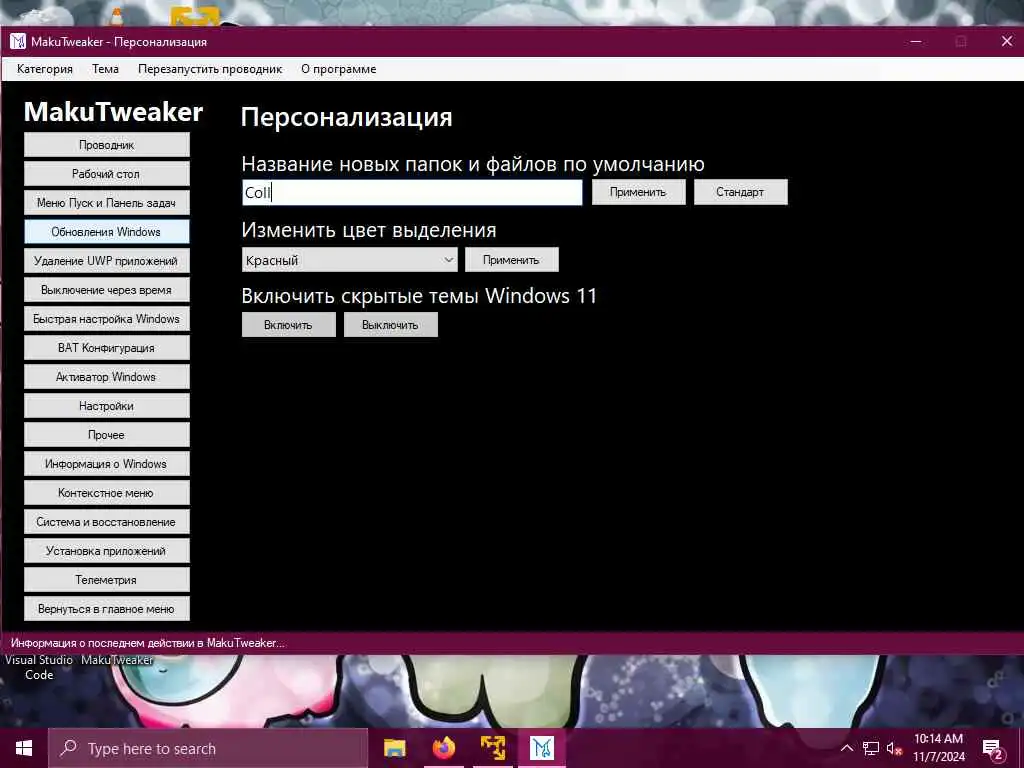Open the Windows Start menu

click(24, 748)
